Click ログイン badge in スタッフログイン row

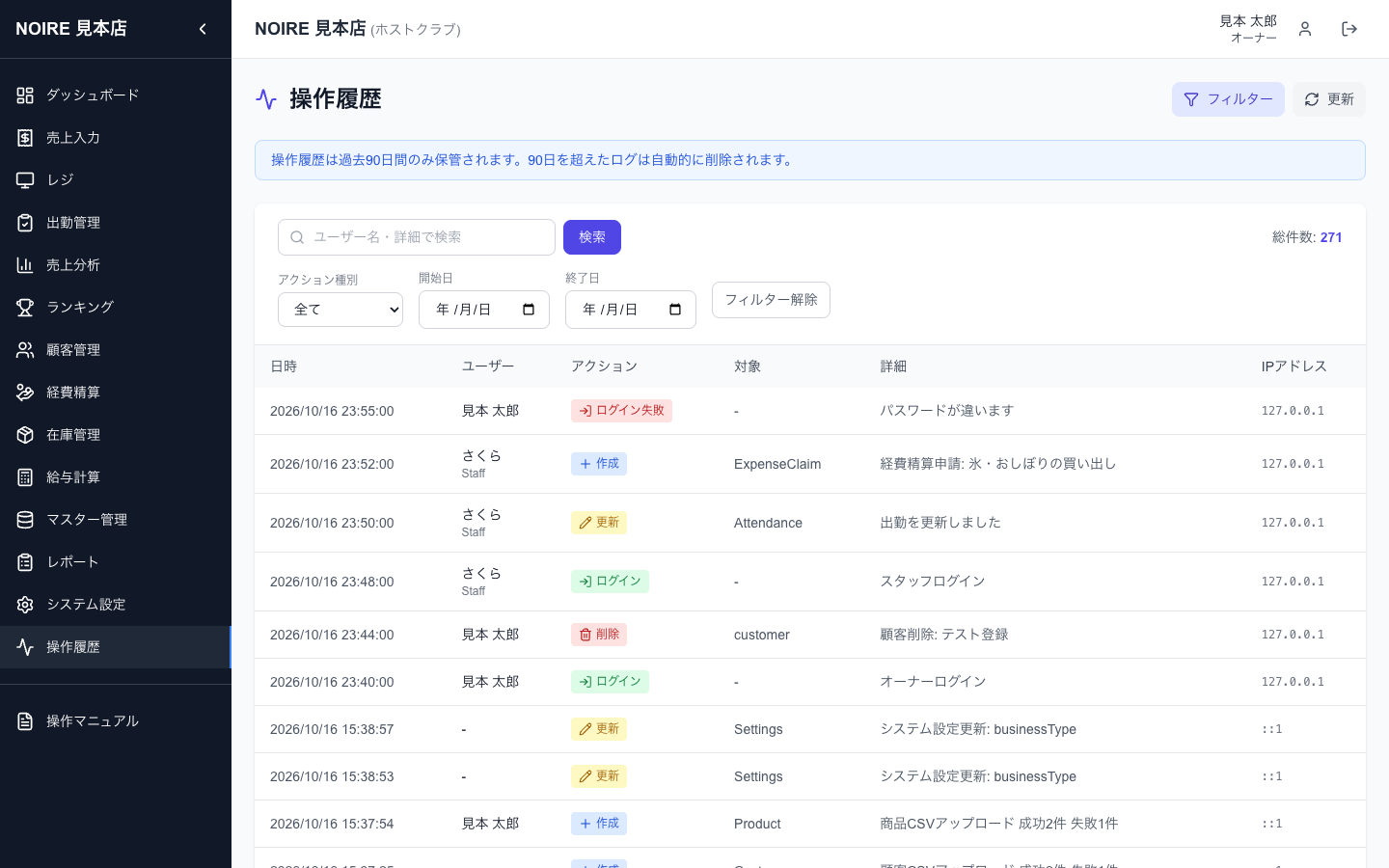(610, 582)
